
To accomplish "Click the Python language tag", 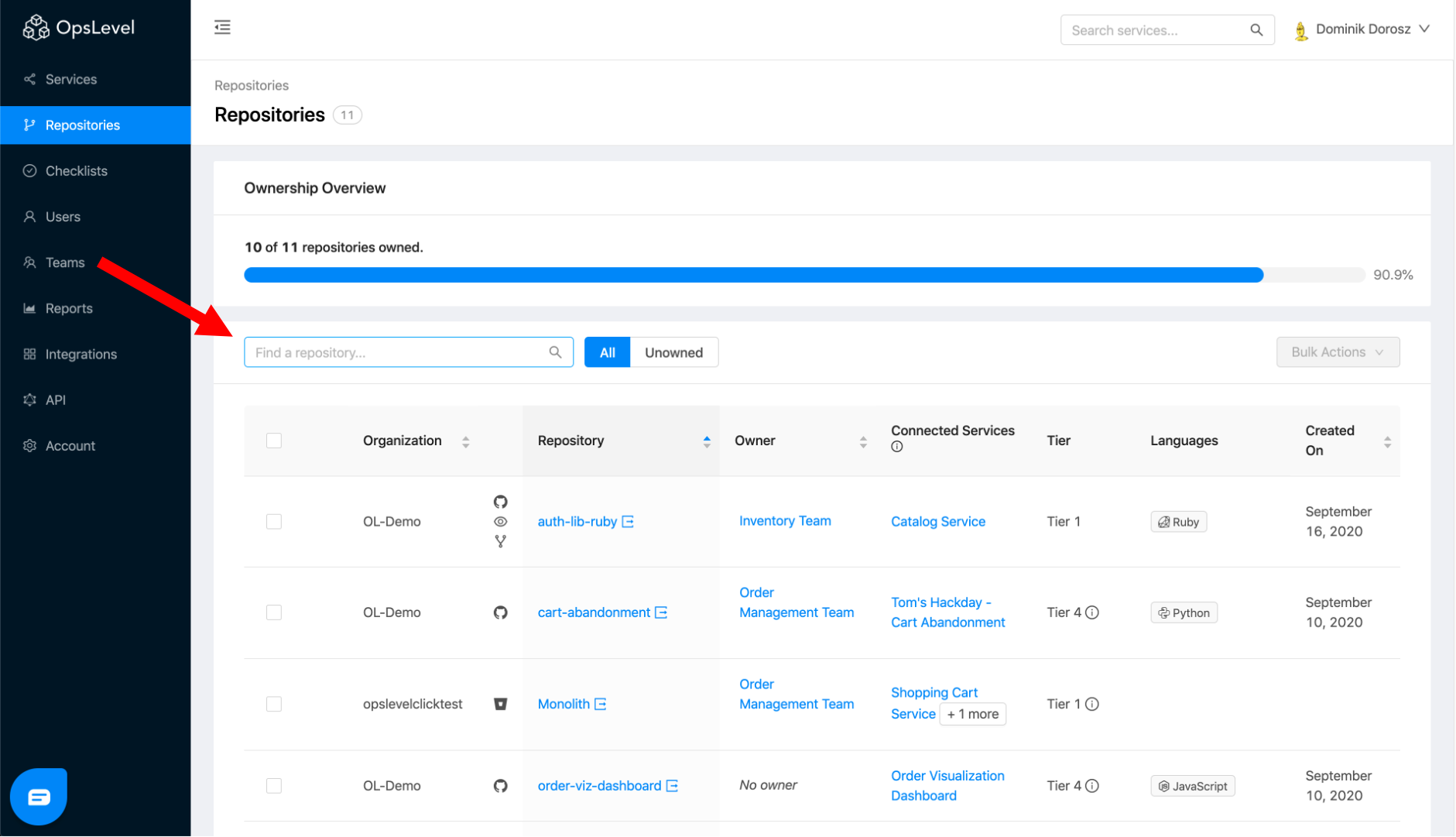I will (x=1184, y=612).
